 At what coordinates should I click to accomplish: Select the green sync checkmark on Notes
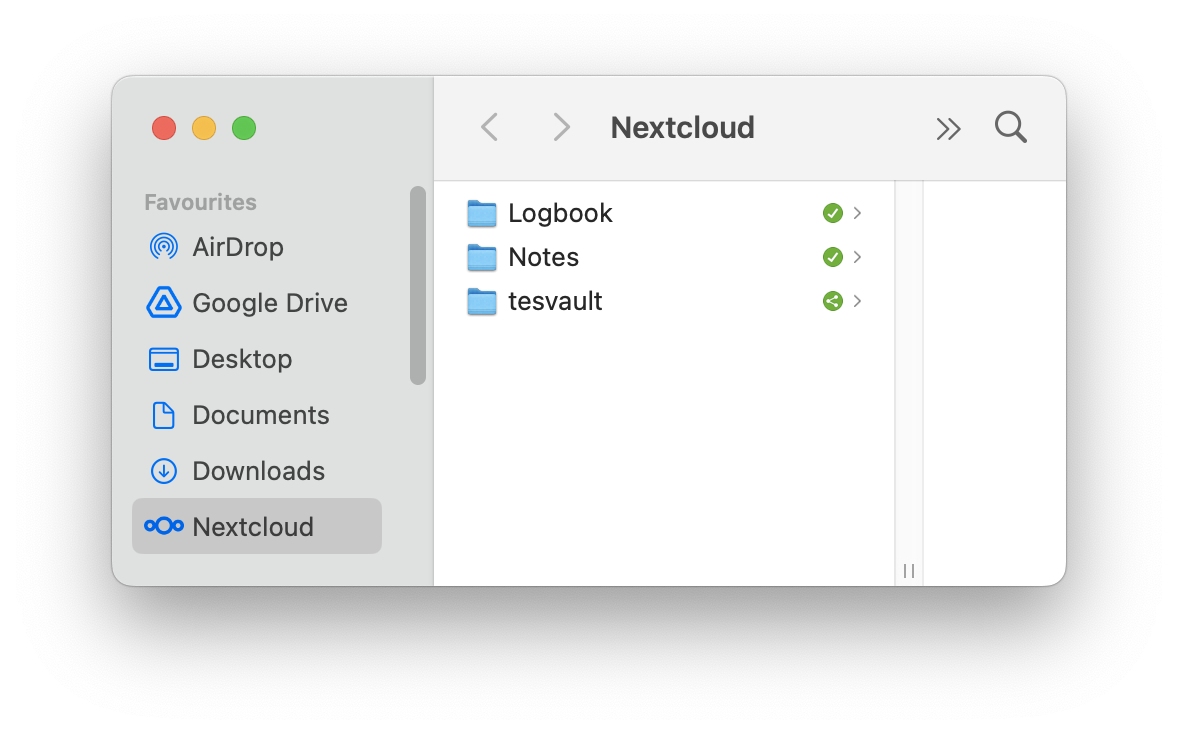click(x=832, y=257)
